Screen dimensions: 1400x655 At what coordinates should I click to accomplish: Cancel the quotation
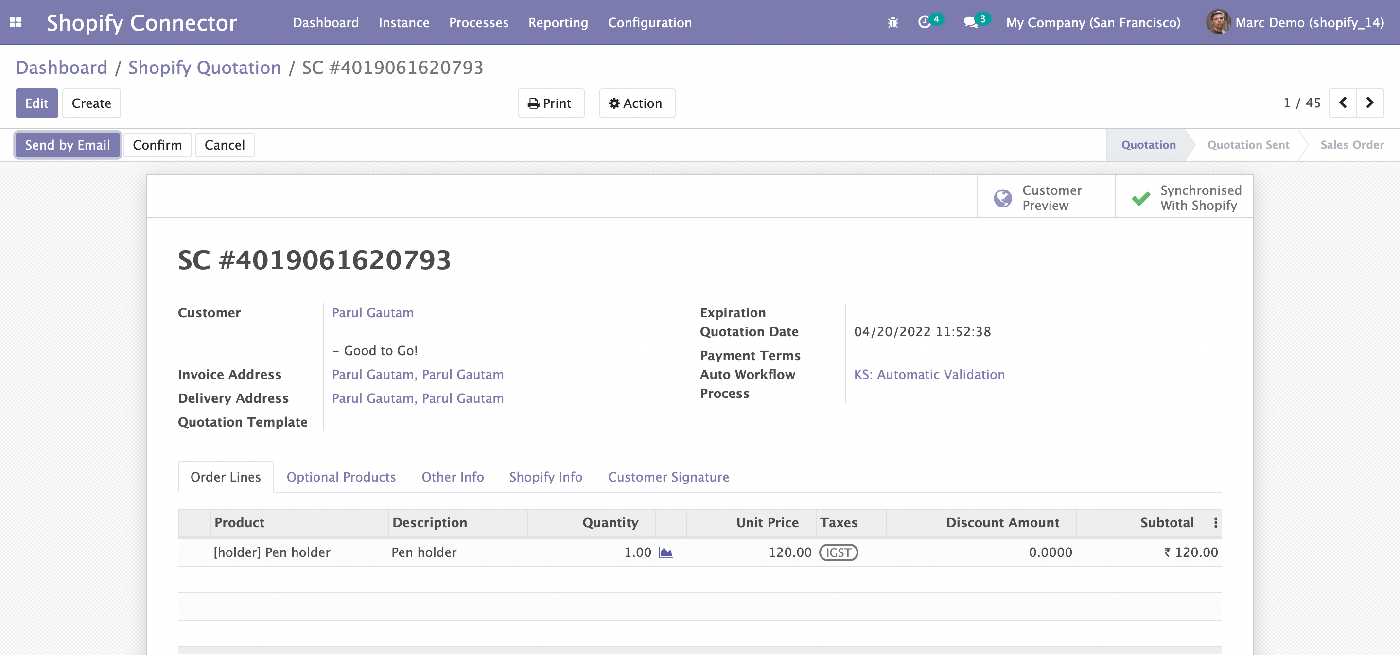coord(225,145)
